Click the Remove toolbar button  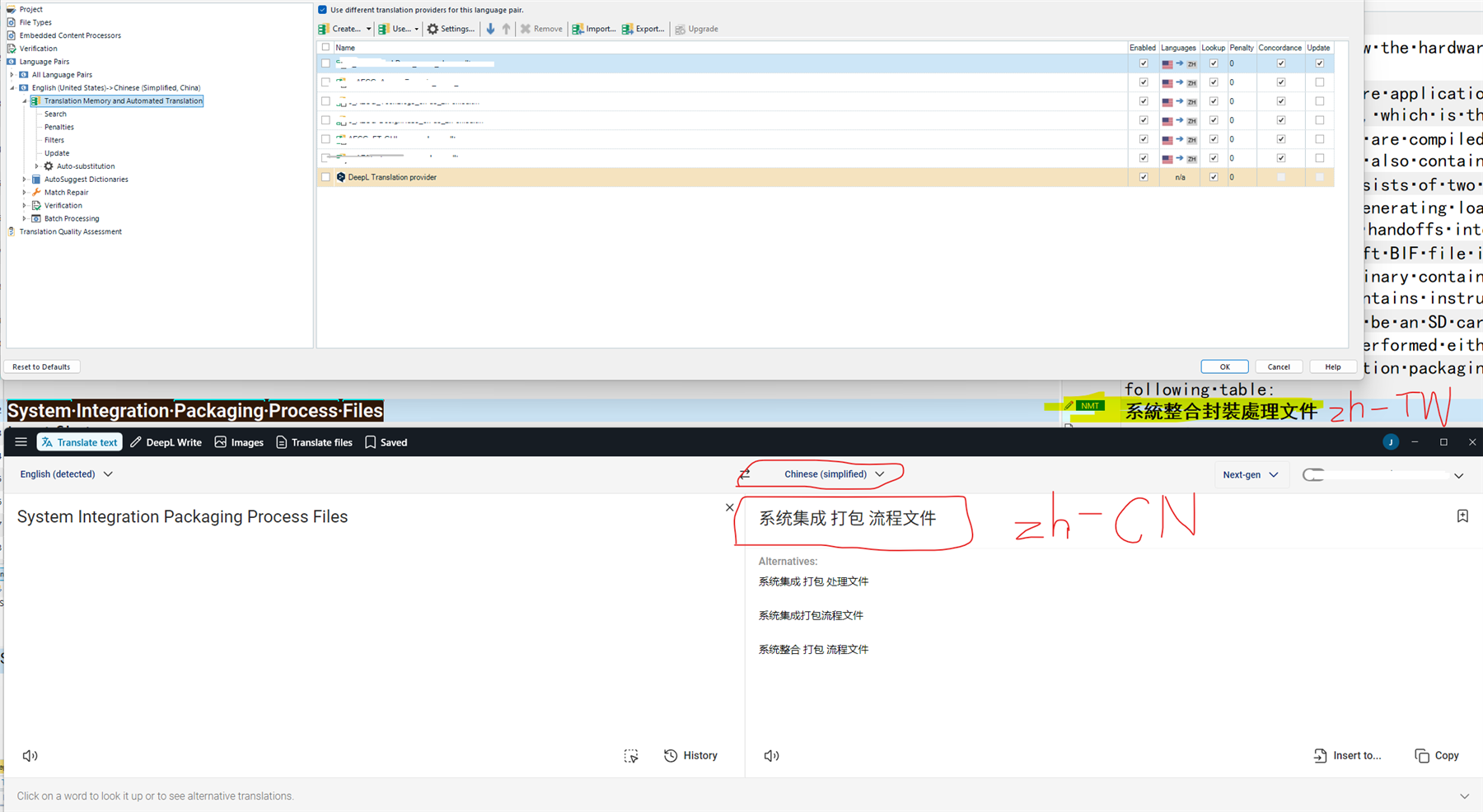click(541, 29)
